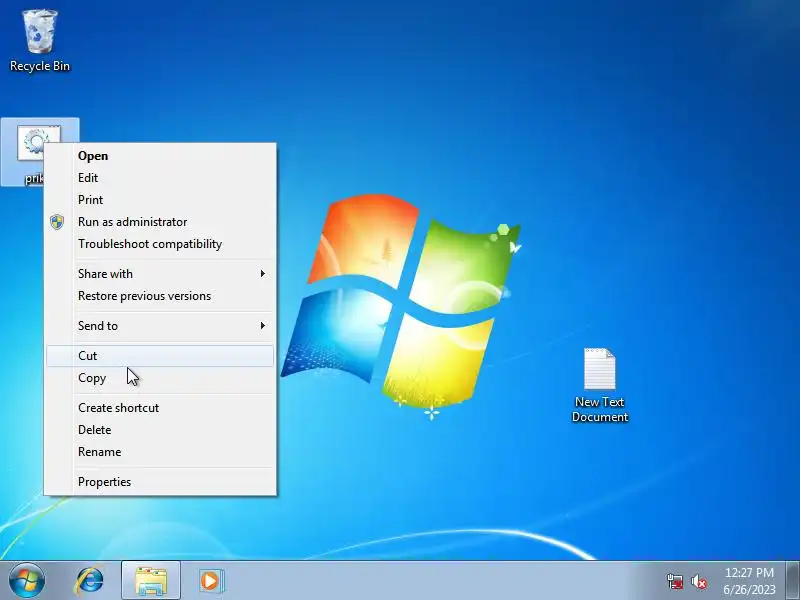This screenshot has width=800, height=600.
Task: Click Copy in the context menu
Action: tap(160, 378)
